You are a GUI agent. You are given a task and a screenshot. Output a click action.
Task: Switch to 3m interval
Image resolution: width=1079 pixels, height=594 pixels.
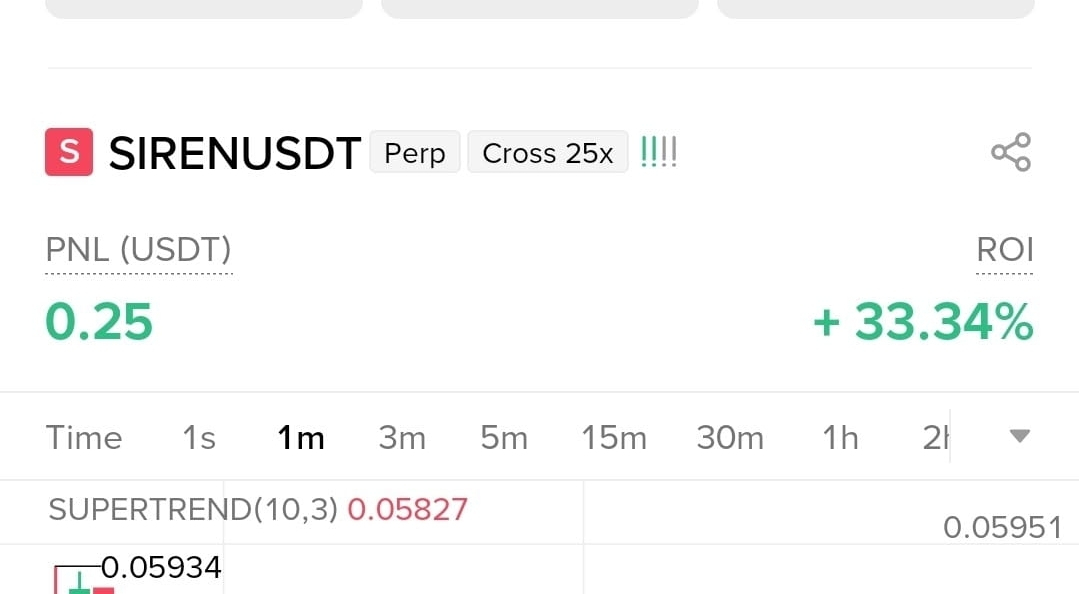coord(402,438)
